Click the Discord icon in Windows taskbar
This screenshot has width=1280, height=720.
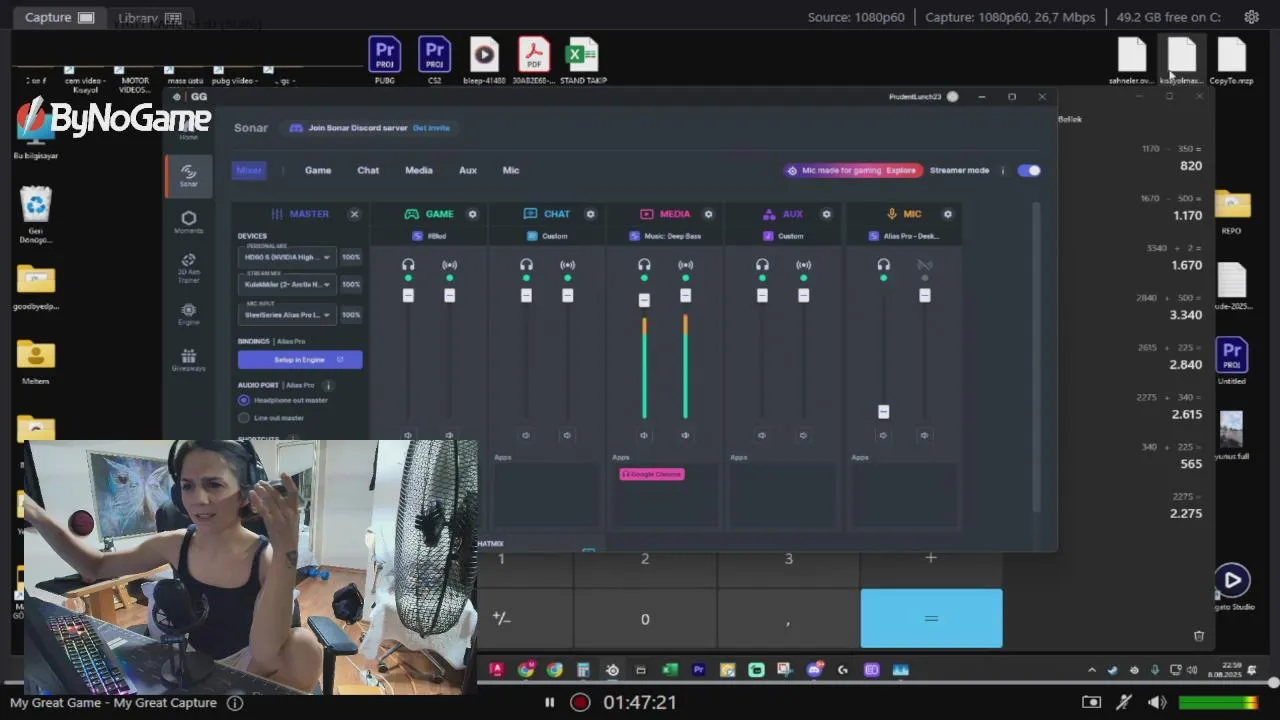(814, 670)
